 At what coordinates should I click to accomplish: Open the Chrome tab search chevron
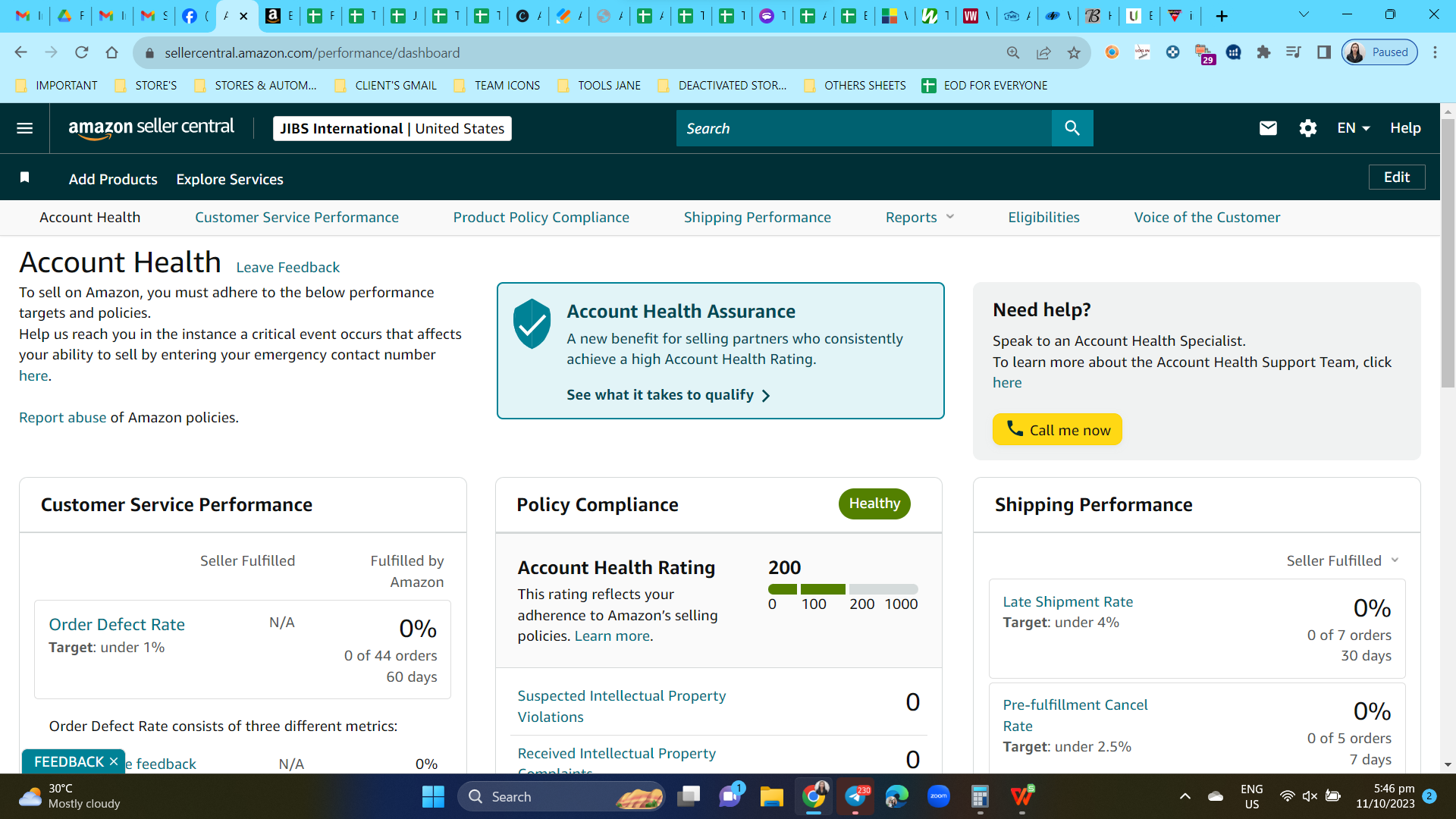tap(1304, 15)
